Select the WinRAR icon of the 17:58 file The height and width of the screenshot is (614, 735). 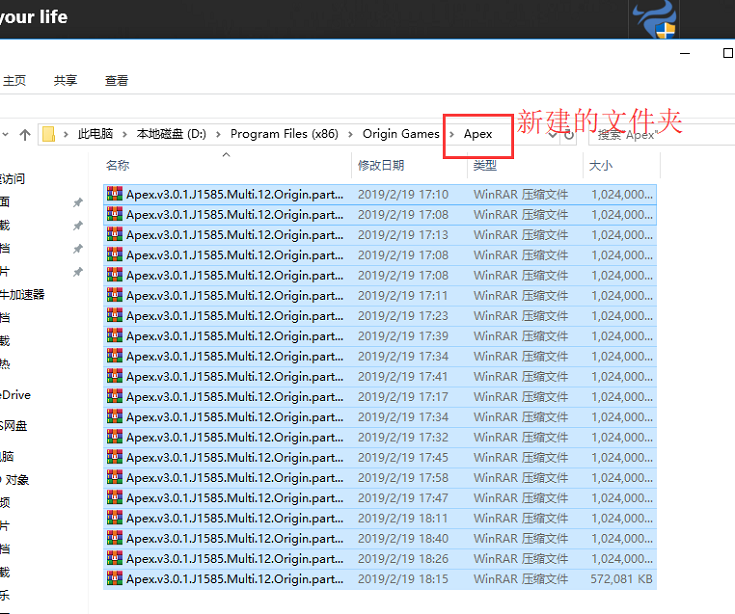tap(114, 477)
